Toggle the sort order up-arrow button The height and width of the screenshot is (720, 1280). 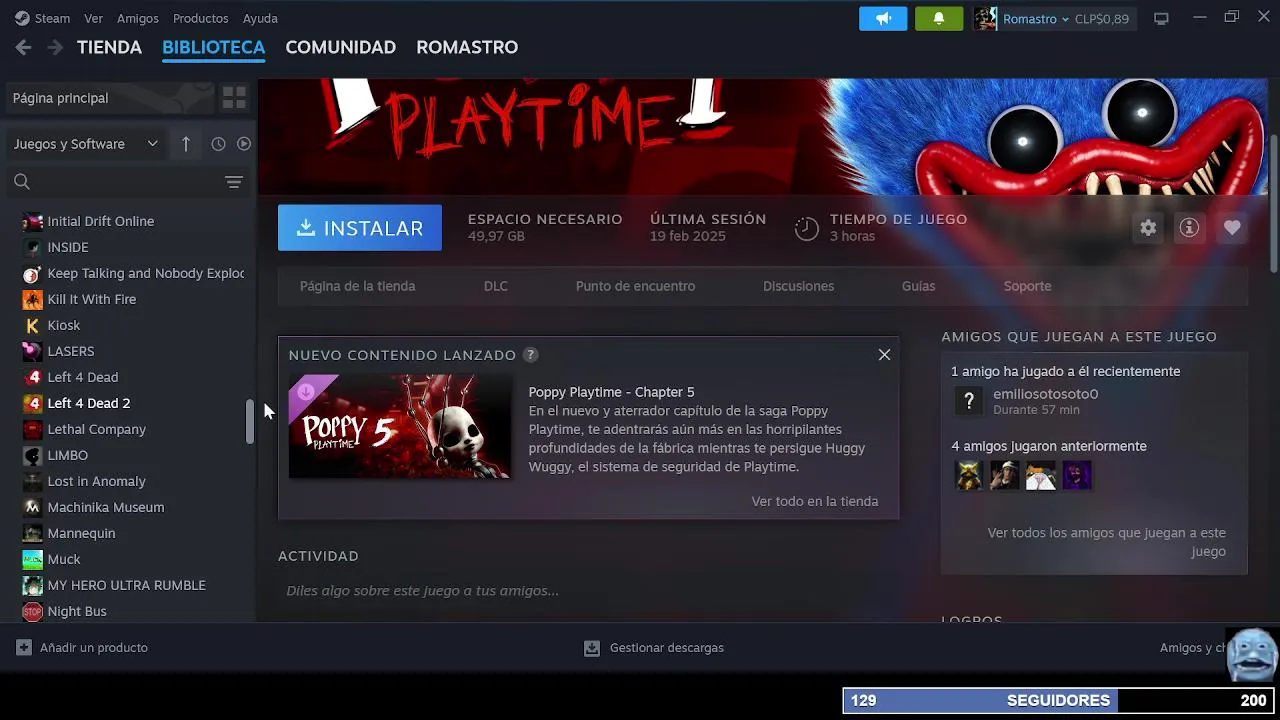pos(185,144)
